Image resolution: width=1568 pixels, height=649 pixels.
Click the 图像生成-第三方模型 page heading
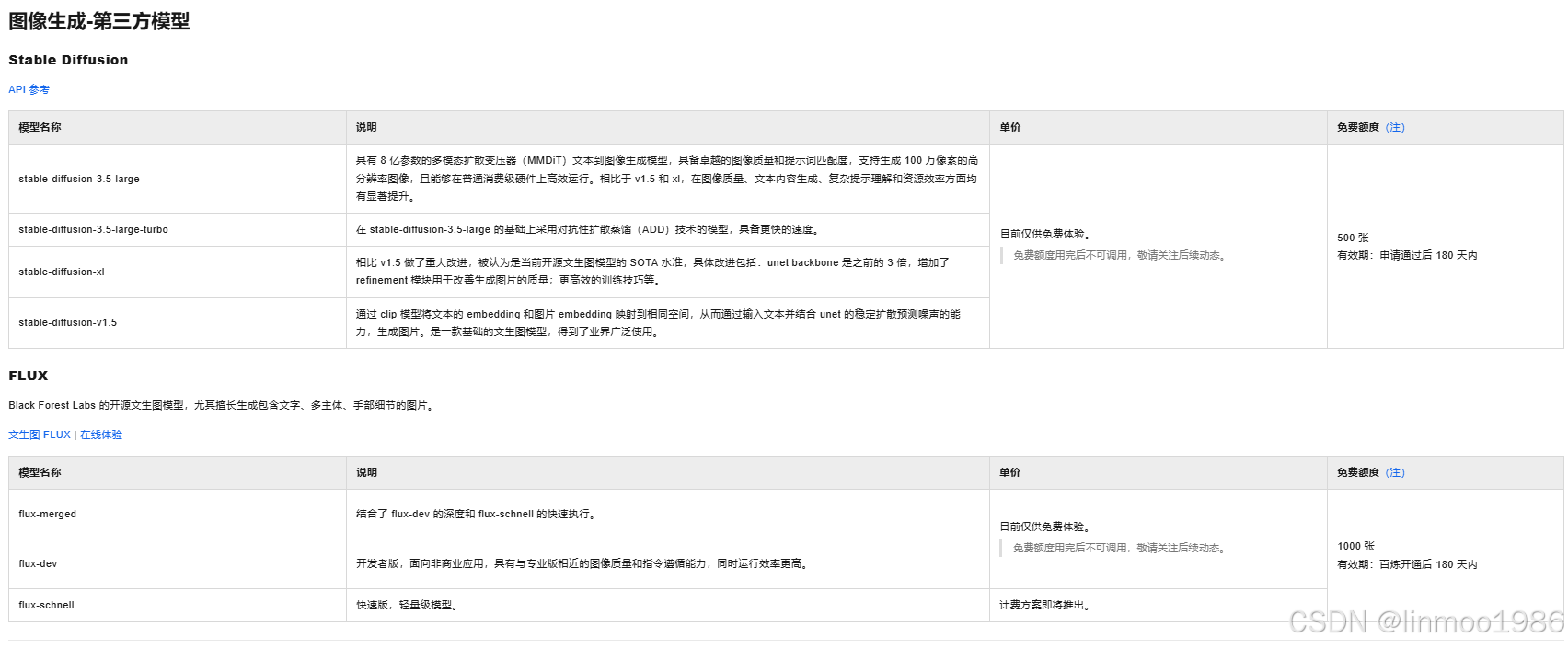click(99, 21)
